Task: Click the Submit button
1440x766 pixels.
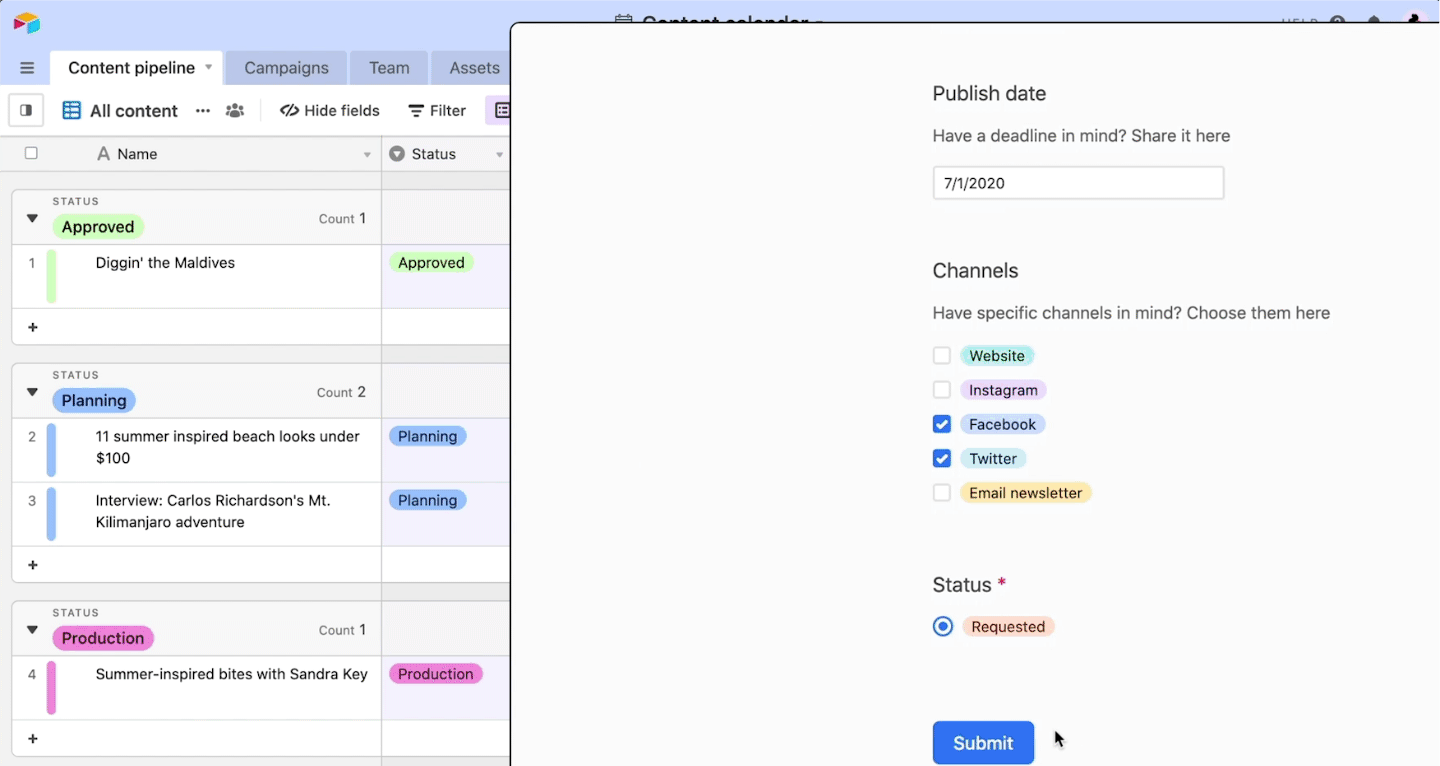Action: 982,742
